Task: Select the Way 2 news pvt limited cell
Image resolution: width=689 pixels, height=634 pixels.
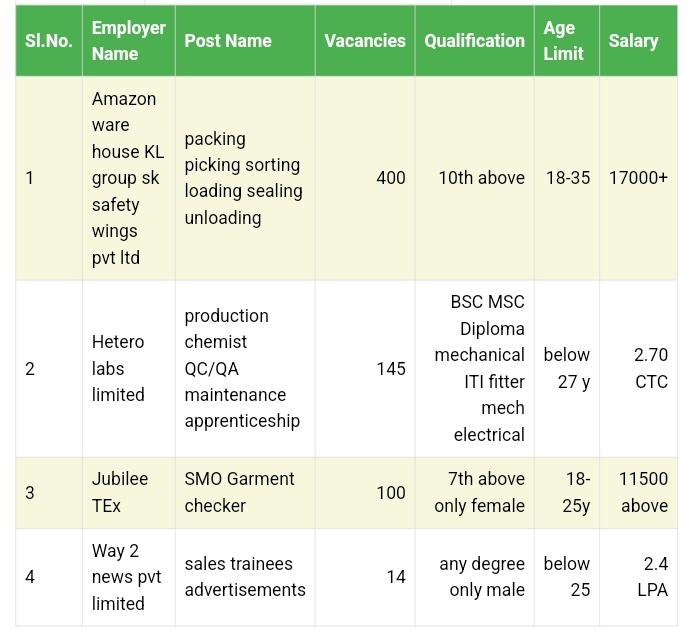Action: click(129, 577)
